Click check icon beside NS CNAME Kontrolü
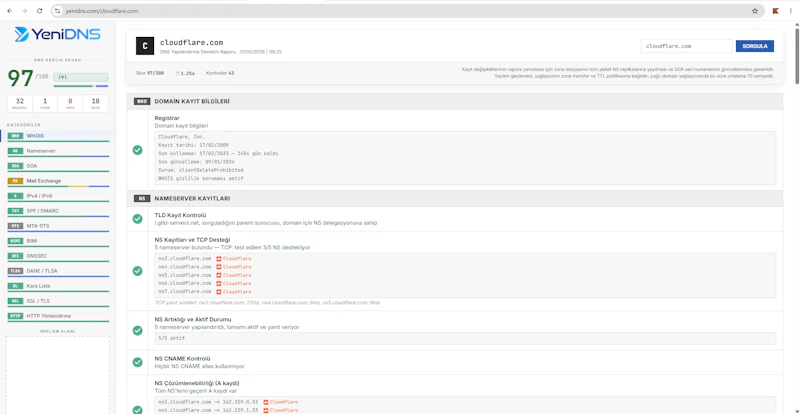Screen dimensions: 800x414 [x=137, y=362]
